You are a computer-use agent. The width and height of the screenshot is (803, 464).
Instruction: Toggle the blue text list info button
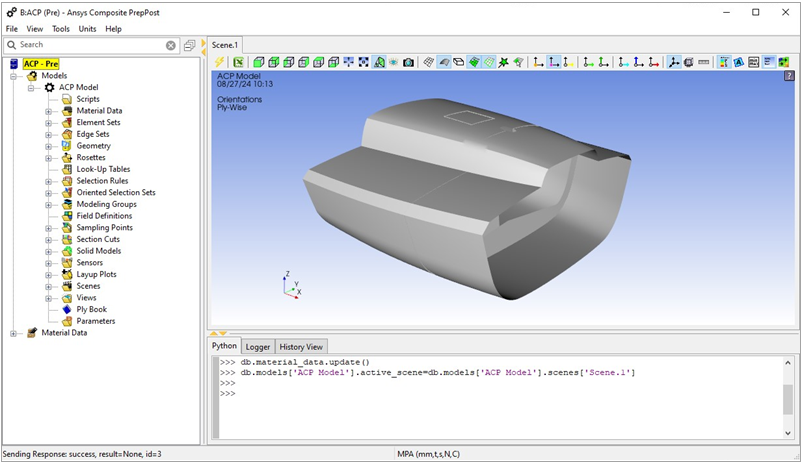click(768, 62)
